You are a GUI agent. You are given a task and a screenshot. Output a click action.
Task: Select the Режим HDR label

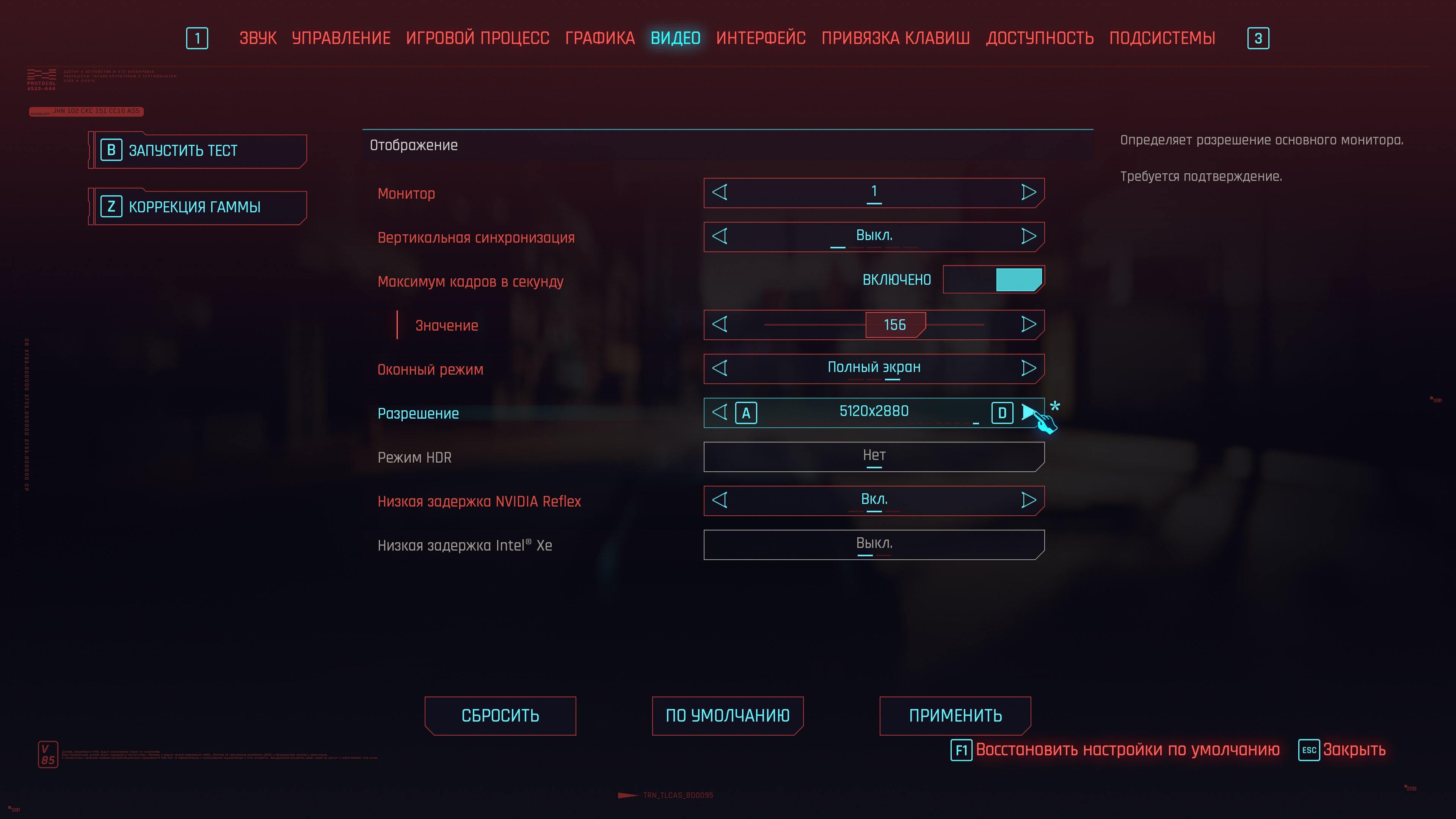415,458
